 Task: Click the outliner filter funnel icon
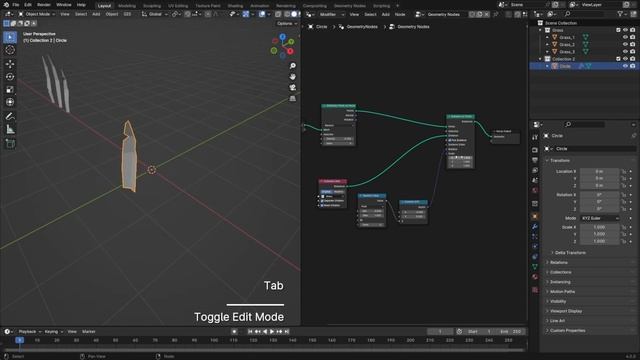(x=620, y=14)
